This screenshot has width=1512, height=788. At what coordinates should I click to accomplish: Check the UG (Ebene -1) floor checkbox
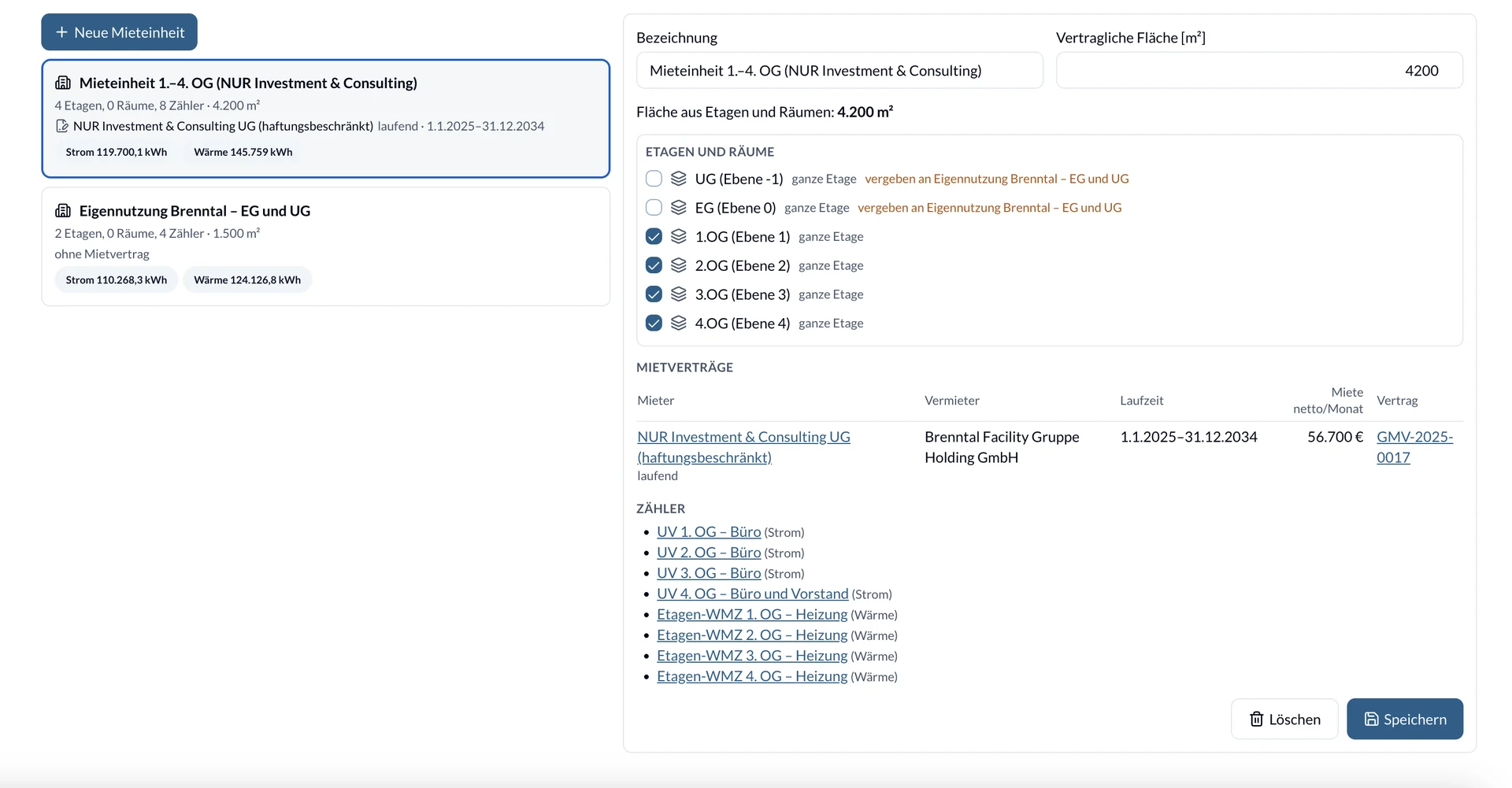point(654,179)
